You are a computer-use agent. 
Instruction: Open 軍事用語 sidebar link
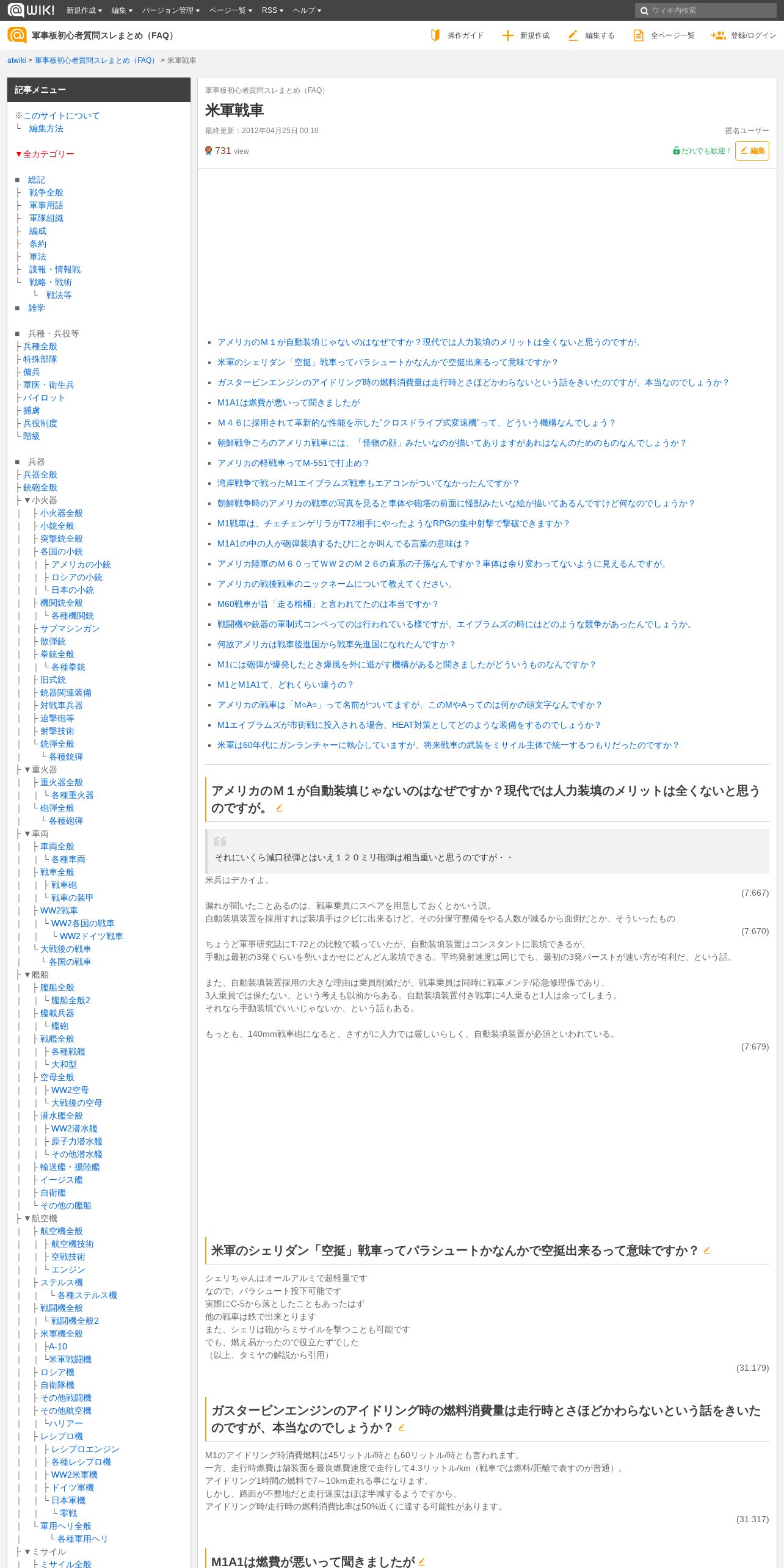[x=46, y=205]
